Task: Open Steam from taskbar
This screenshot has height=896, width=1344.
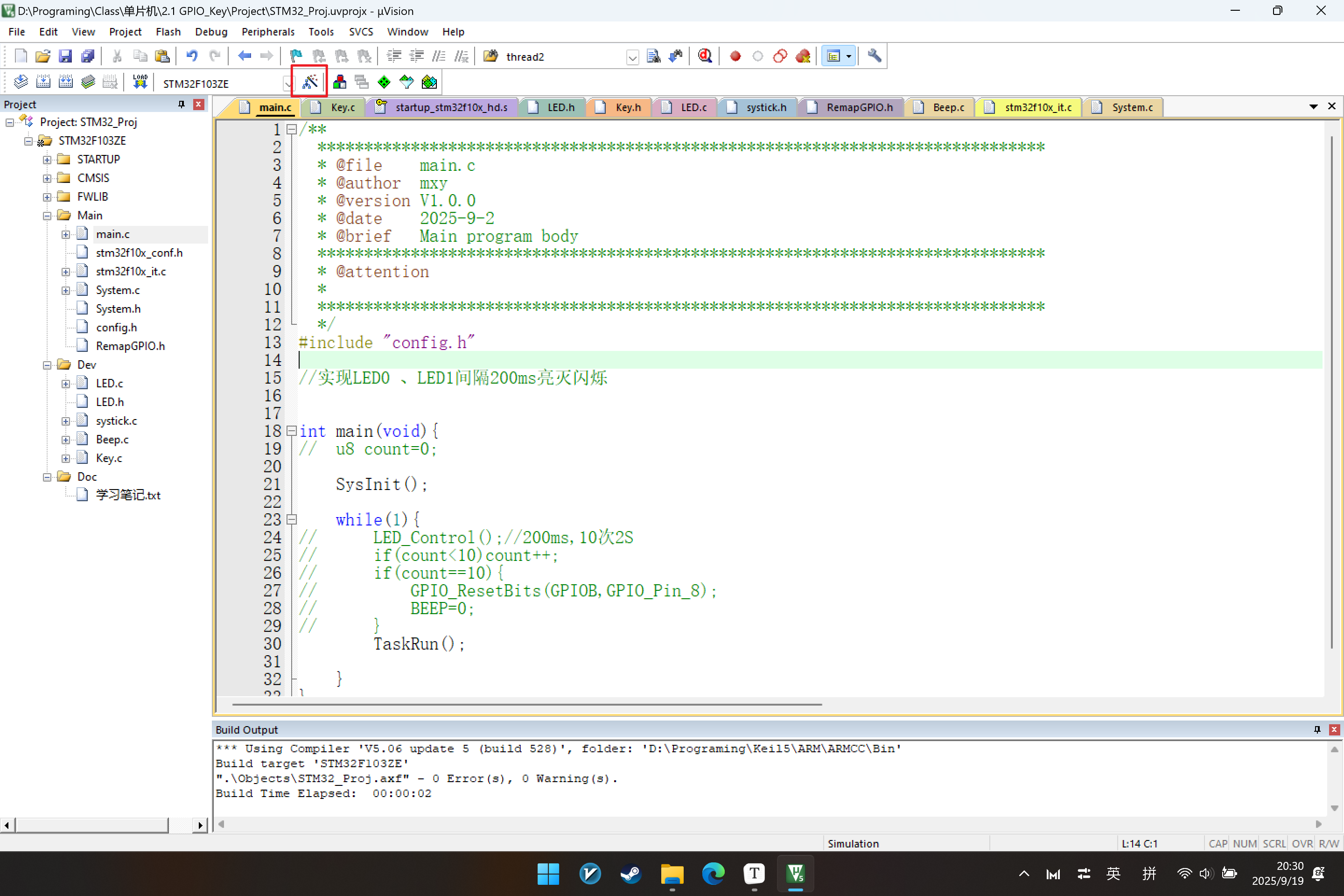Action: pos(631,874)
